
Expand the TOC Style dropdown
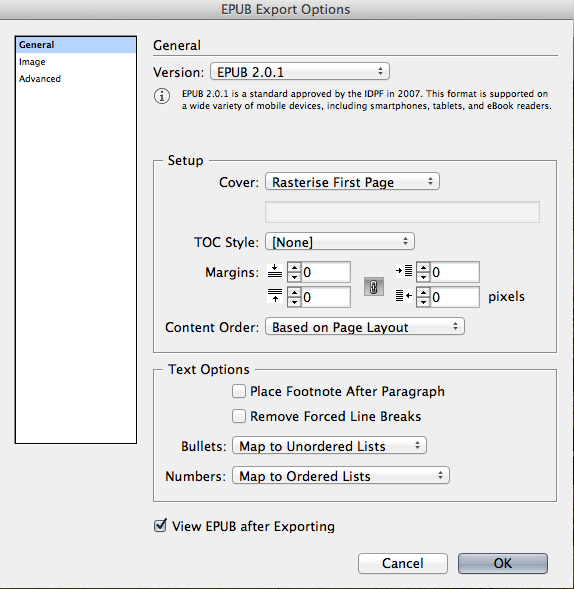click(340, 242)
